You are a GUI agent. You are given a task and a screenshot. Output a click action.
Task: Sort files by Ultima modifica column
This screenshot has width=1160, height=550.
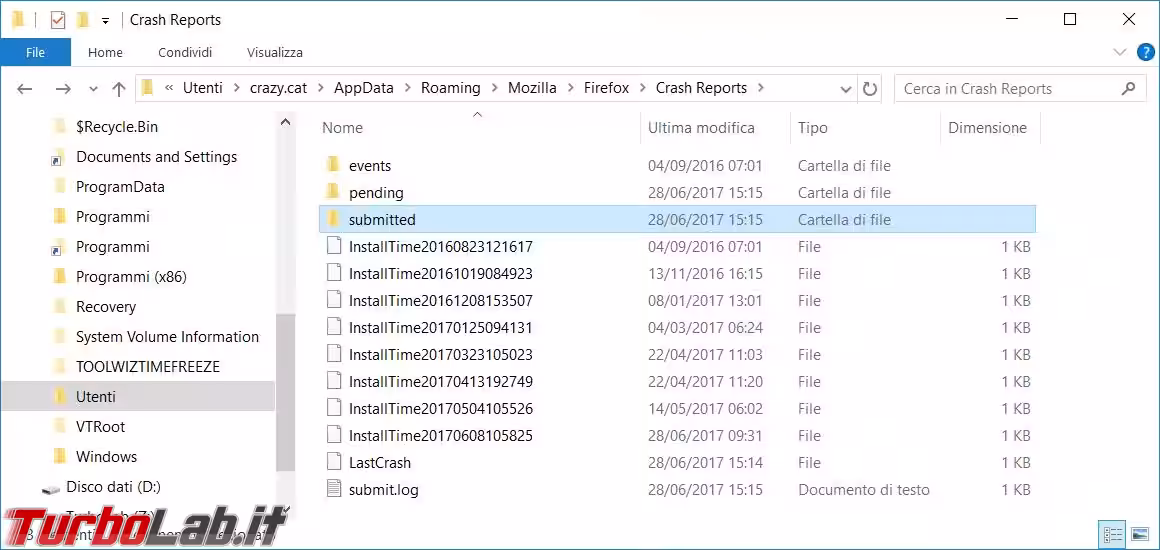click(x=701, y=128)
